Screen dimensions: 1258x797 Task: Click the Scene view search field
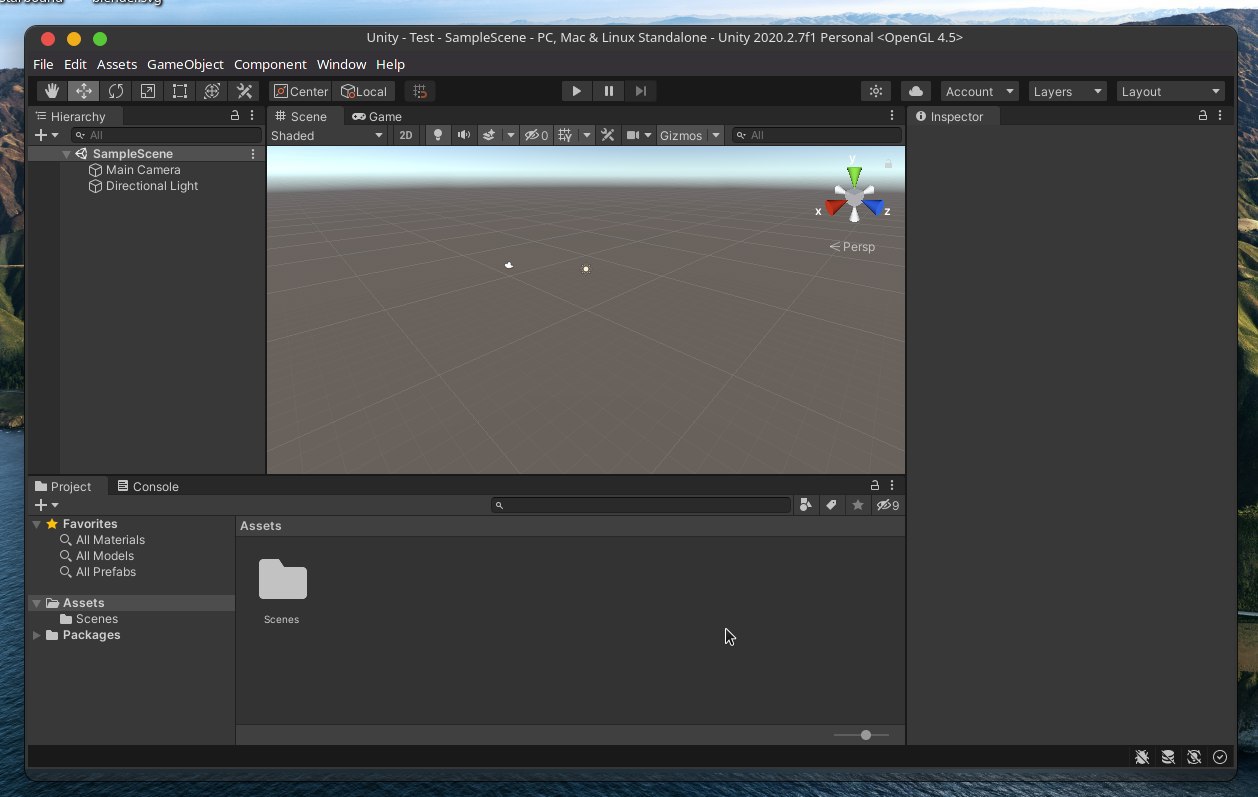click(x=816, y=135)
